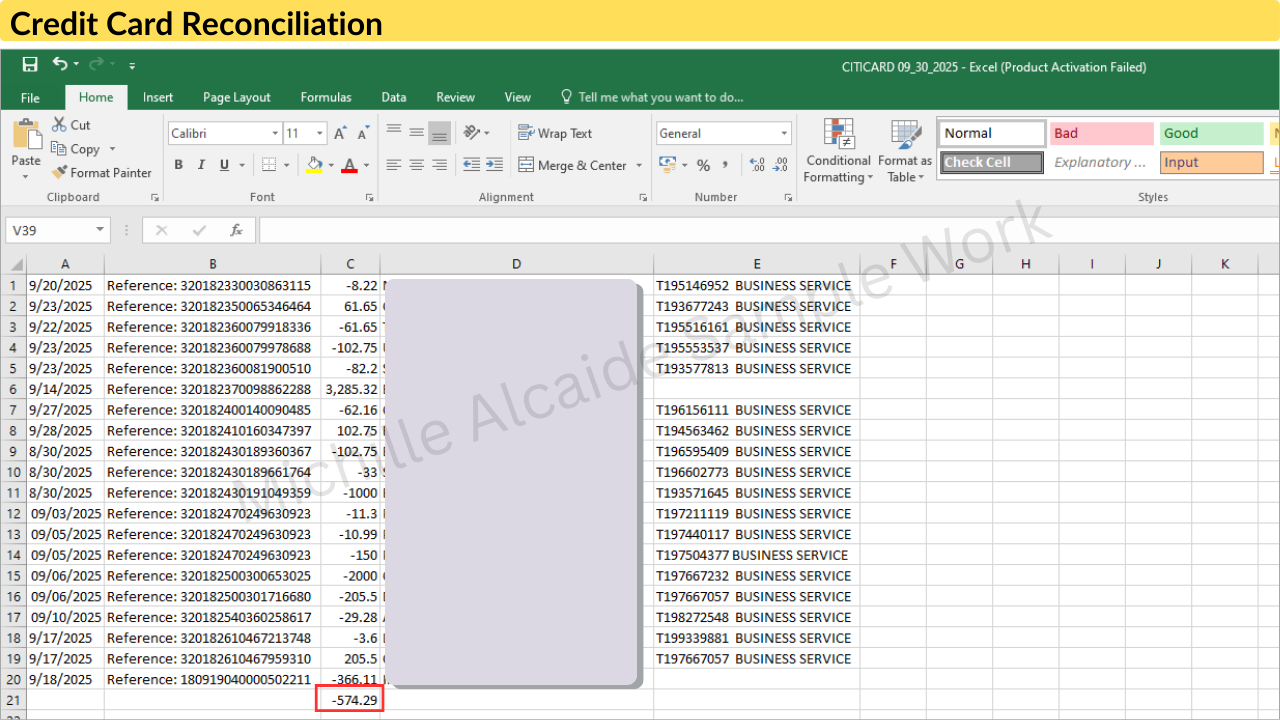The image size is (1280, 720).
Task: Expand the Name Box dropdown arrow
Action: (100, 230)
